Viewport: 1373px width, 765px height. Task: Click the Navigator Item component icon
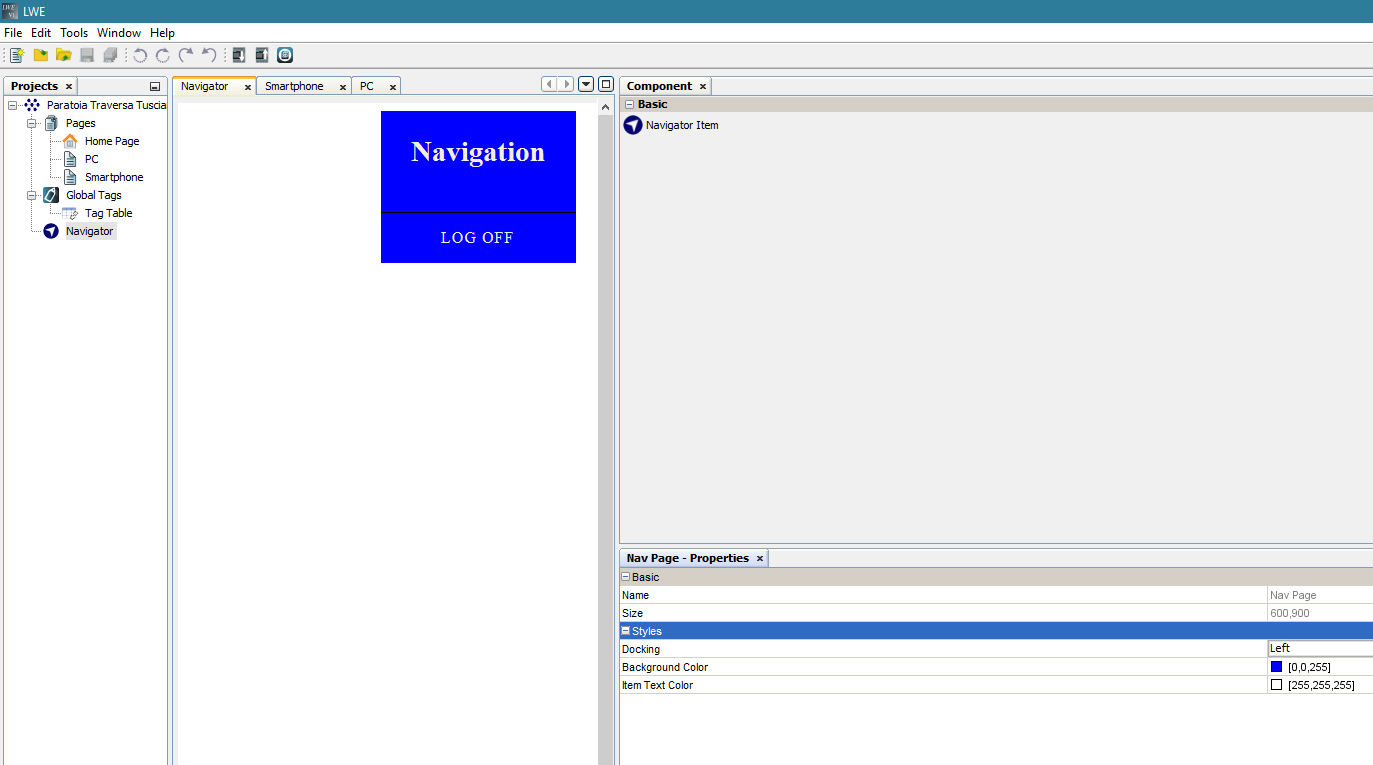[632, 125]
